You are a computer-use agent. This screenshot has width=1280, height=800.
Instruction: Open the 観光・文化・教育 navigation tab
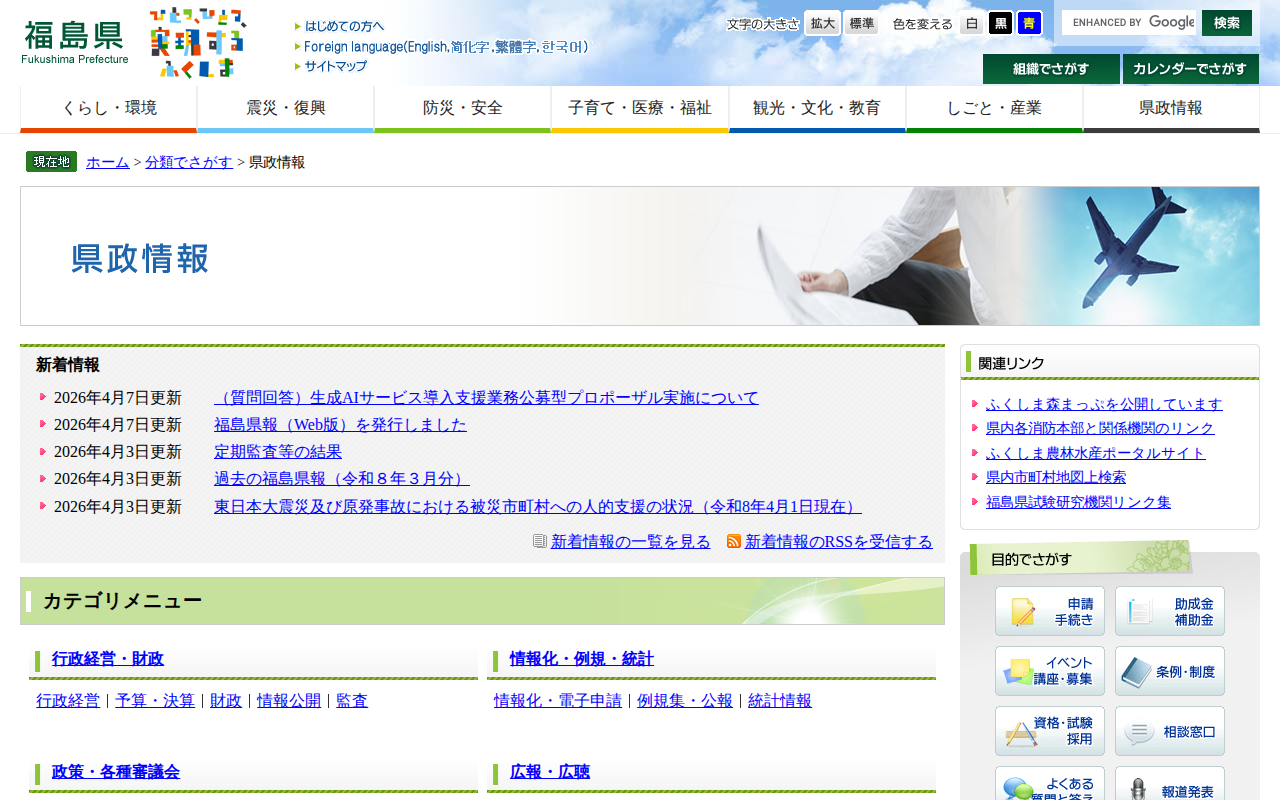[817, 109]
